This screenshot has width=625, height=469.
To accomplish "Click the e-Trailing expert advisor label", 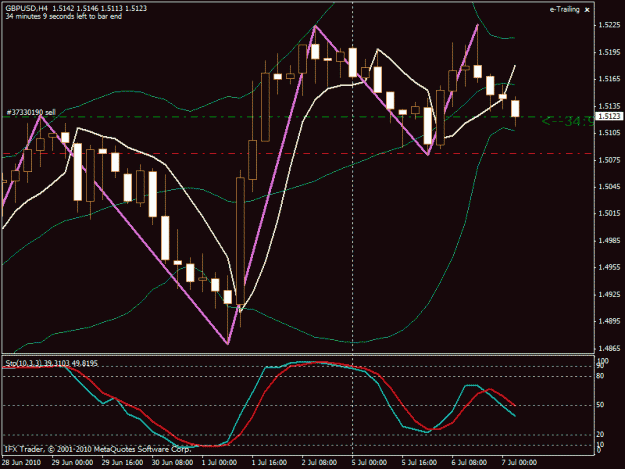I will [x=564, y=10].
